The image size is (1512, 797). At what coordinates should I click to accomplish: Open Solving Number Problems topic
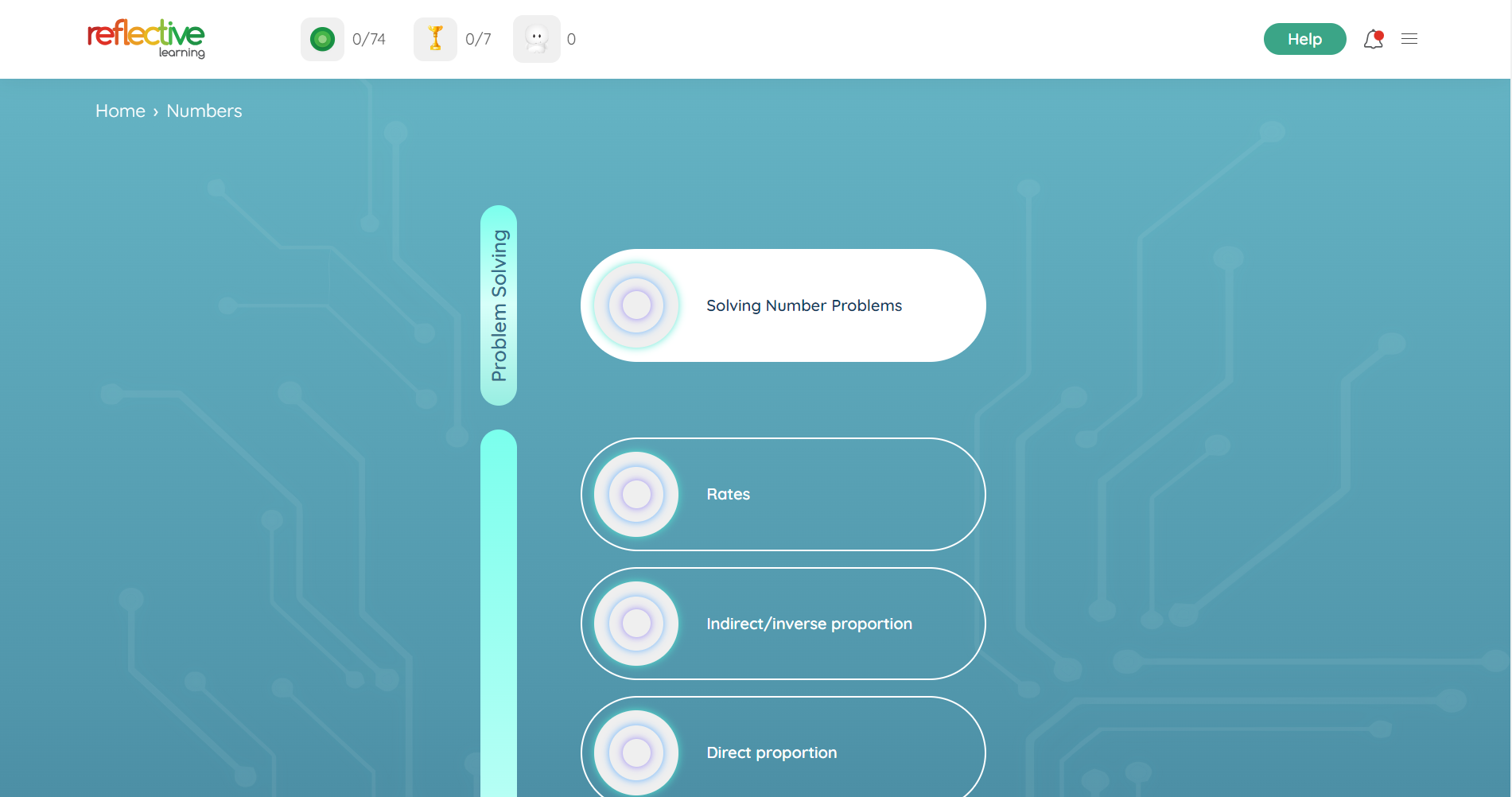[803, 305]
